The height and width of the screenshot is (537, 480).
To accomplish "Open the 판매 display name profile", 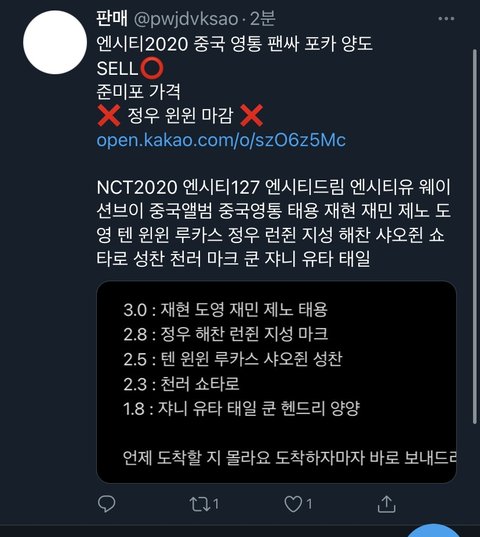I will pyautogui.click(x=112, y=18).
